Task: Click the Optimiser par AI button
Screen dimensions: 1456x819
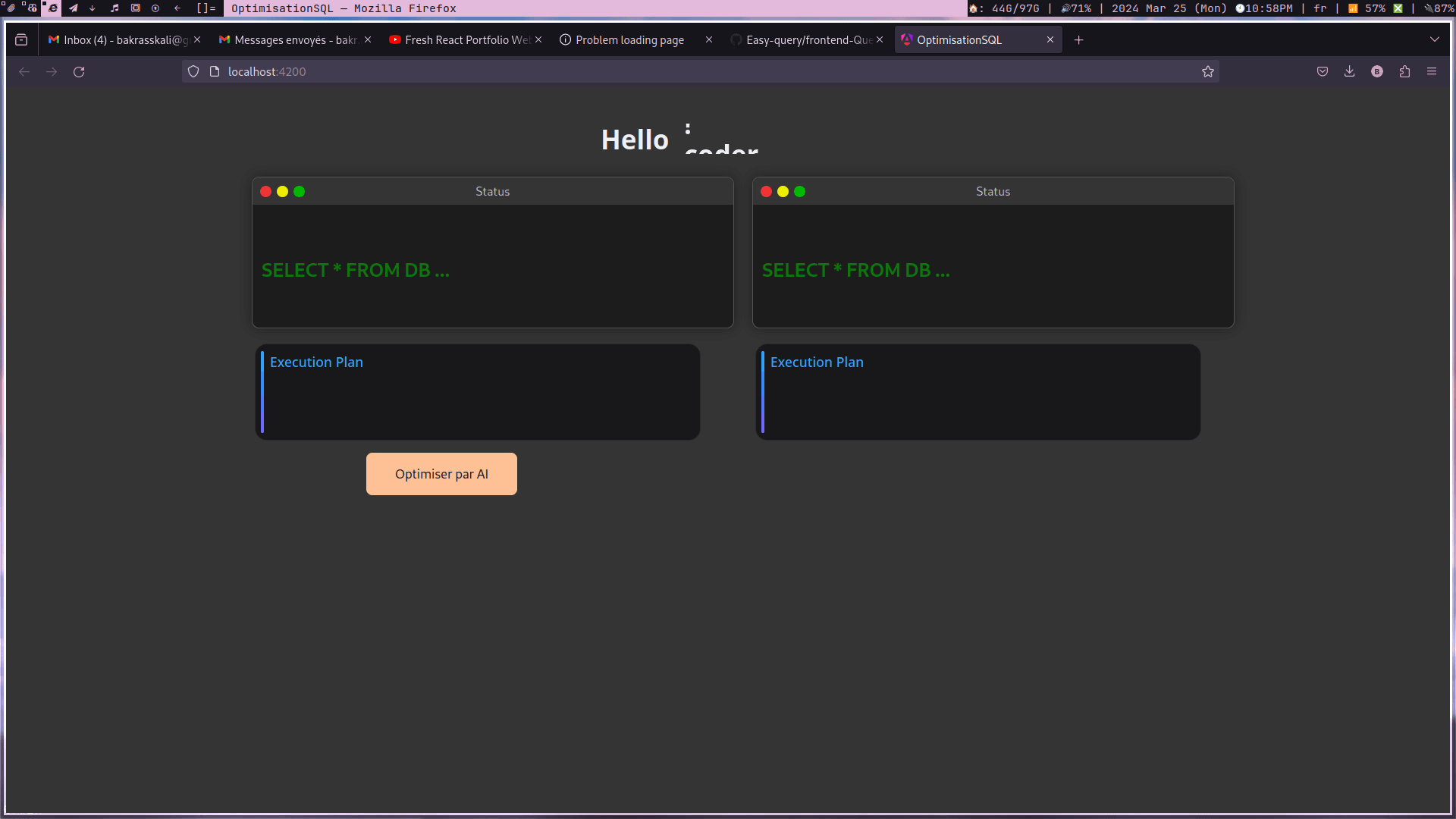Action: (441, 474)
